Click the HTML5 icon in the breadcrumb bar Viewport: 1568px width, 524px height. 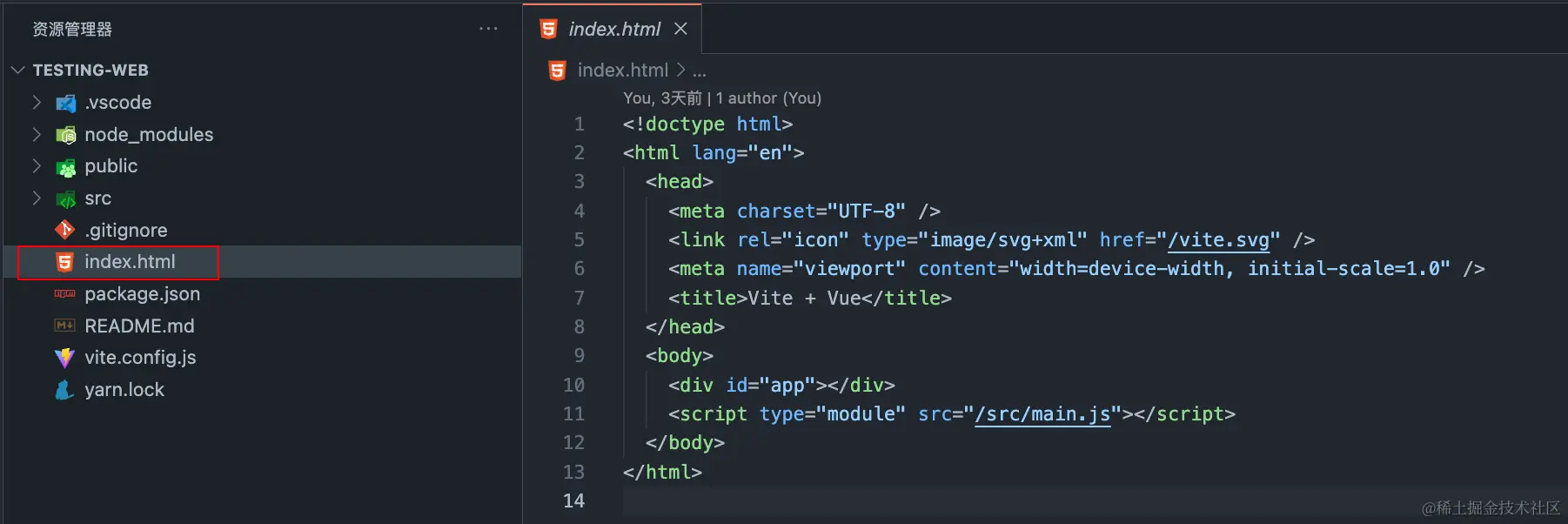click(557, 71)
